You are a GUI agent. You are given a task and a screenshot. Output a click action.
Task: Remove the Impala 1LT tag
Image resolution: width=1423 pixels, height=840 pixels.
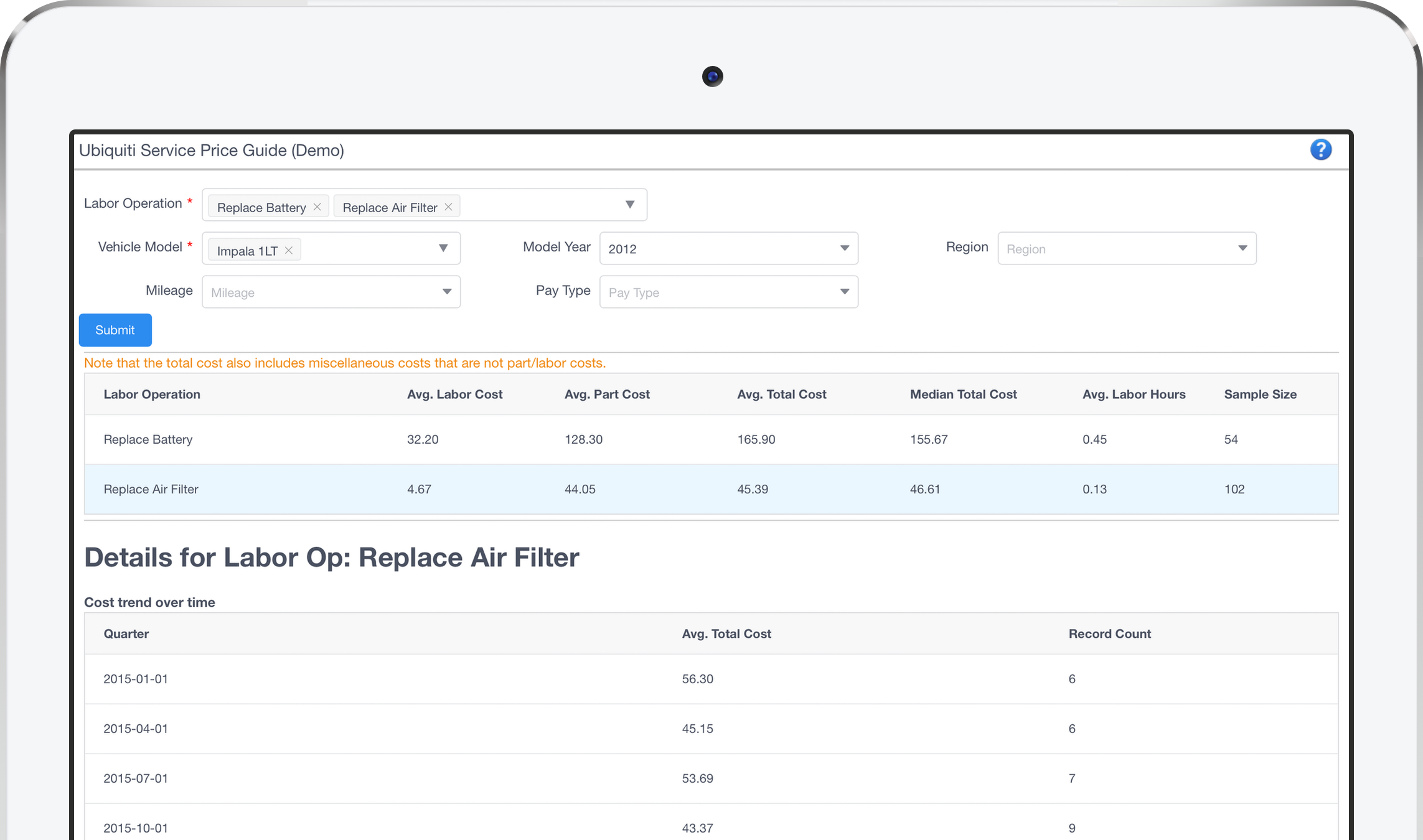click(x=289, y=250)
